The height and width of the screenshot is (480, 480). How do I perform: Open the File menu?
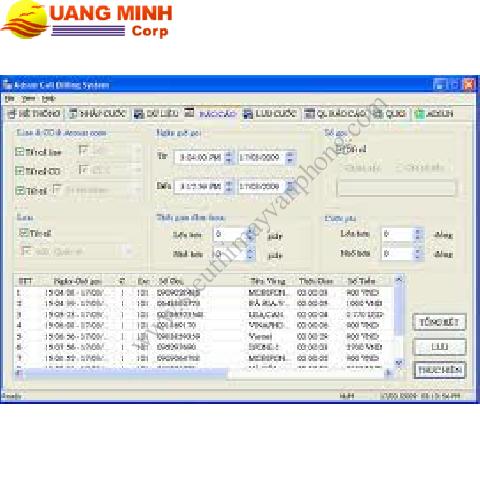10,99
